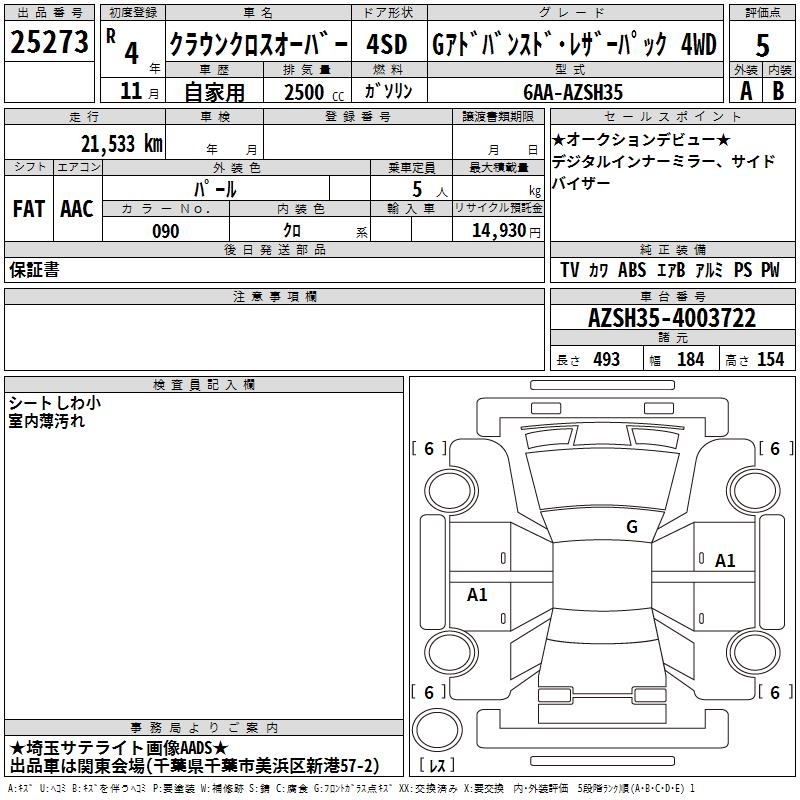Screen dimensions: 800x800
Task: Select the height value 154
Action: (x=770, y=359)
